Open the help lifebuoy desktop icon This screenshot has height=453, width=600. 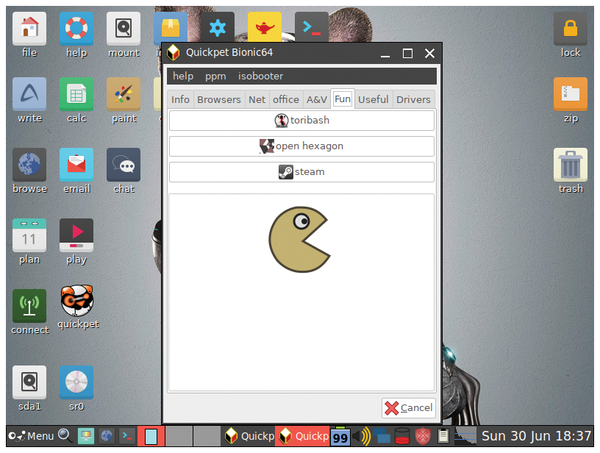point(76,29)
